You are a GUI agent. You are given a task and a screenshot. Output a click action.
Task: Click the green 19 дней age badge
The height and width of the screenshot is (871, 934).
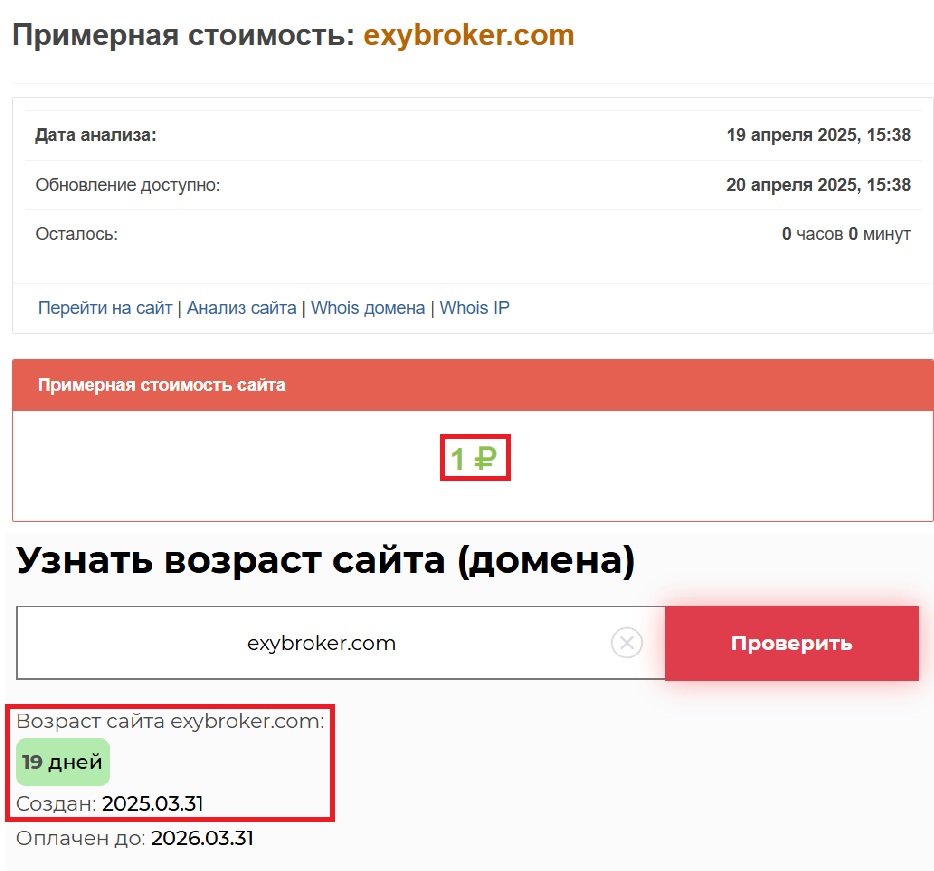[63, 763]
